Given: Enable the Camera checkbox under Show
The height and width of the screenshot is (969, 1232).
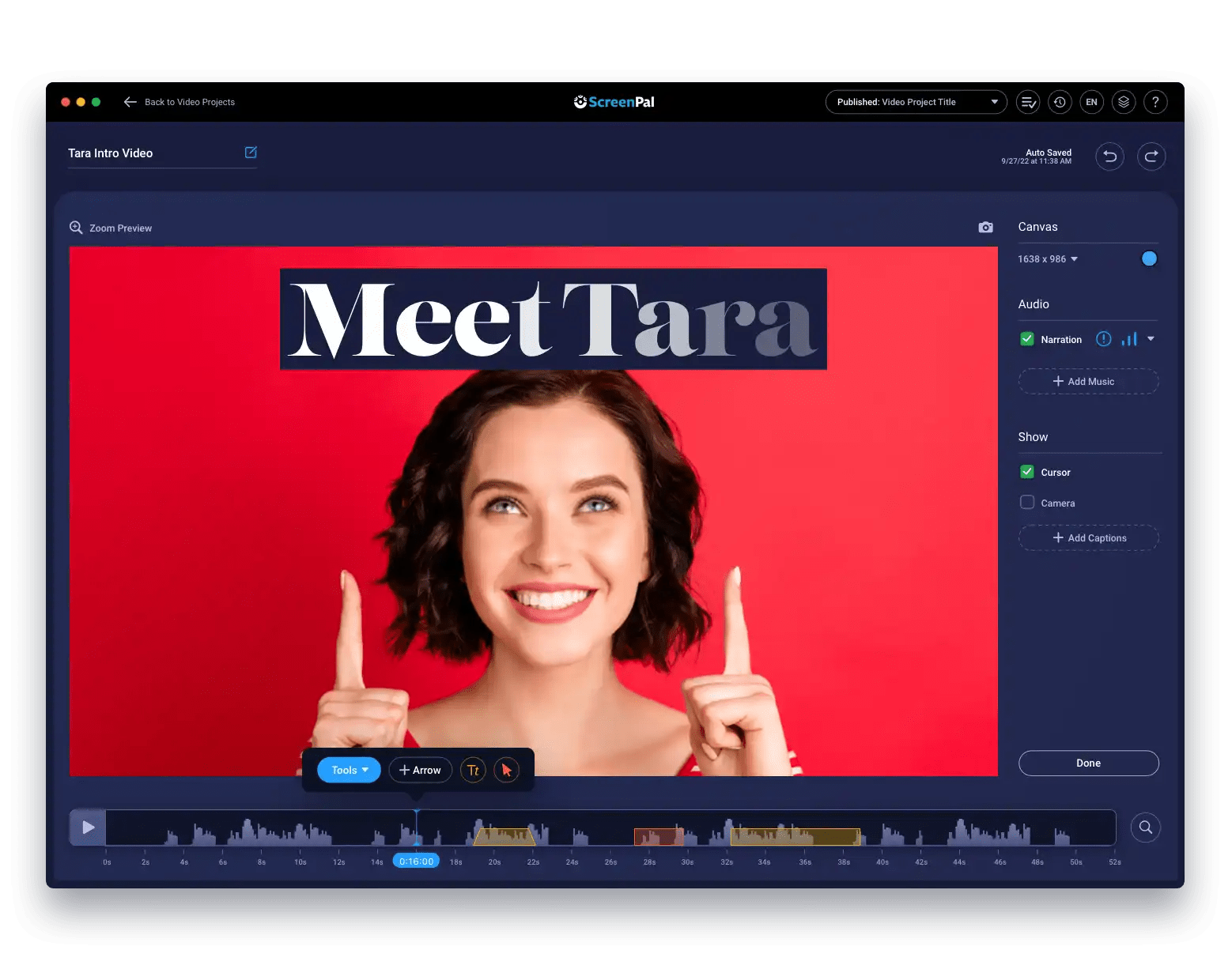Looking at the screenshot, I should click(1026, 502).
